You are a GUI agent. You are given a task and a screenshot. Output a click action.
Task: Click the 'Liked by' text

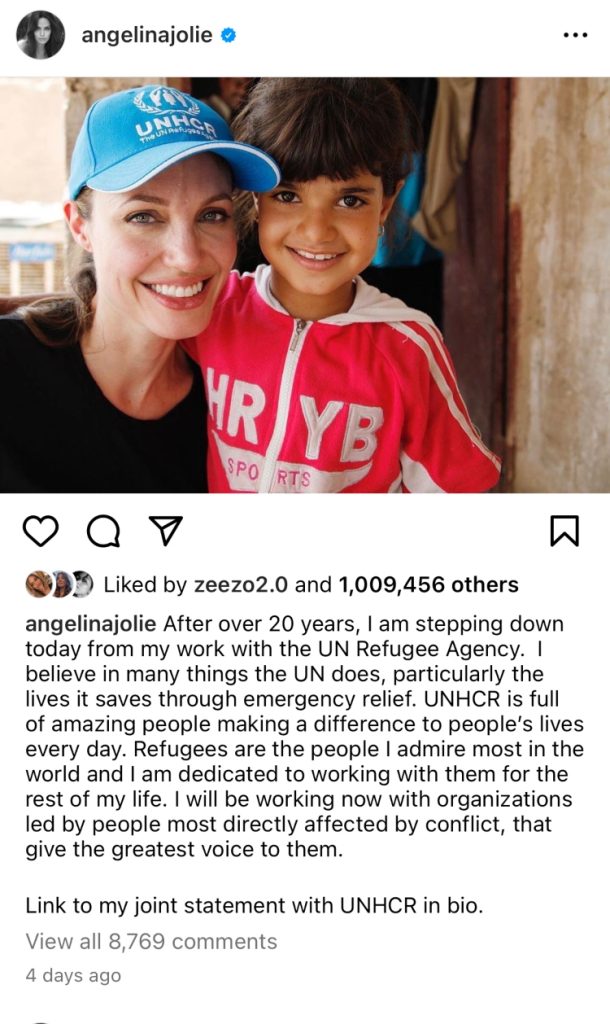146,584
